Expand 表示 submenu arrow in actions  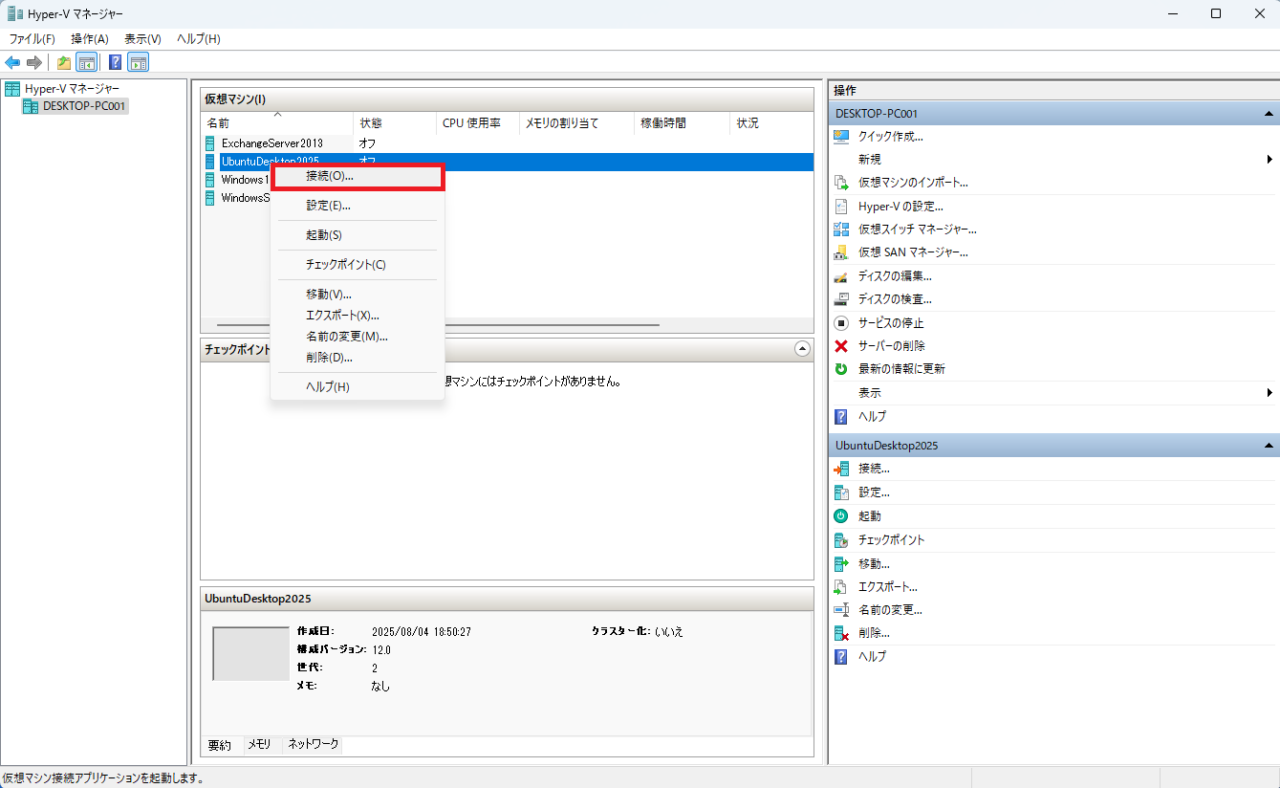[x=1270, y=392]
